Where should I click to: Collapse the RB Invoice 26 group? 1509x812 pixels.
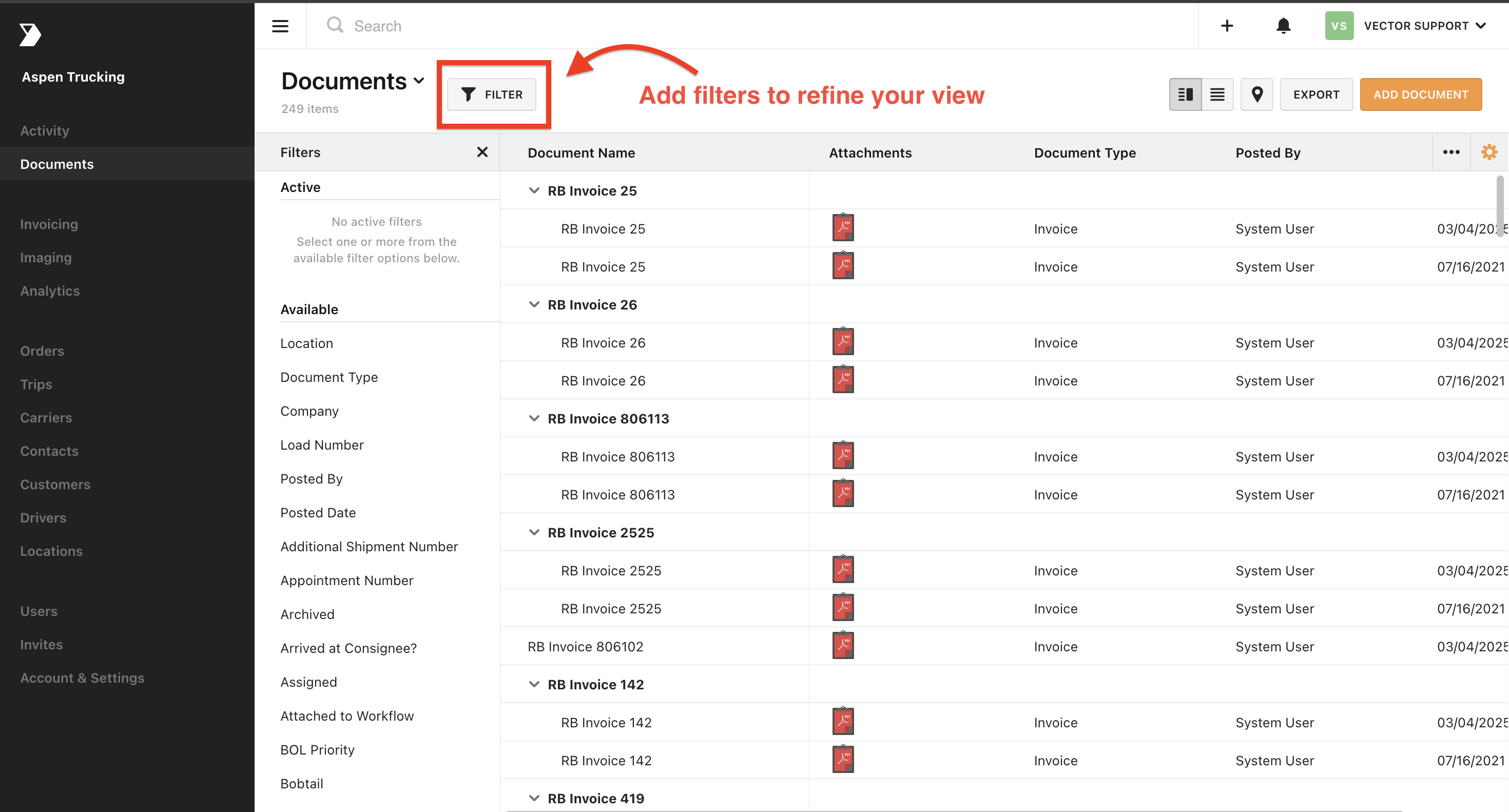pyautogui.click(x=534, y=304)
